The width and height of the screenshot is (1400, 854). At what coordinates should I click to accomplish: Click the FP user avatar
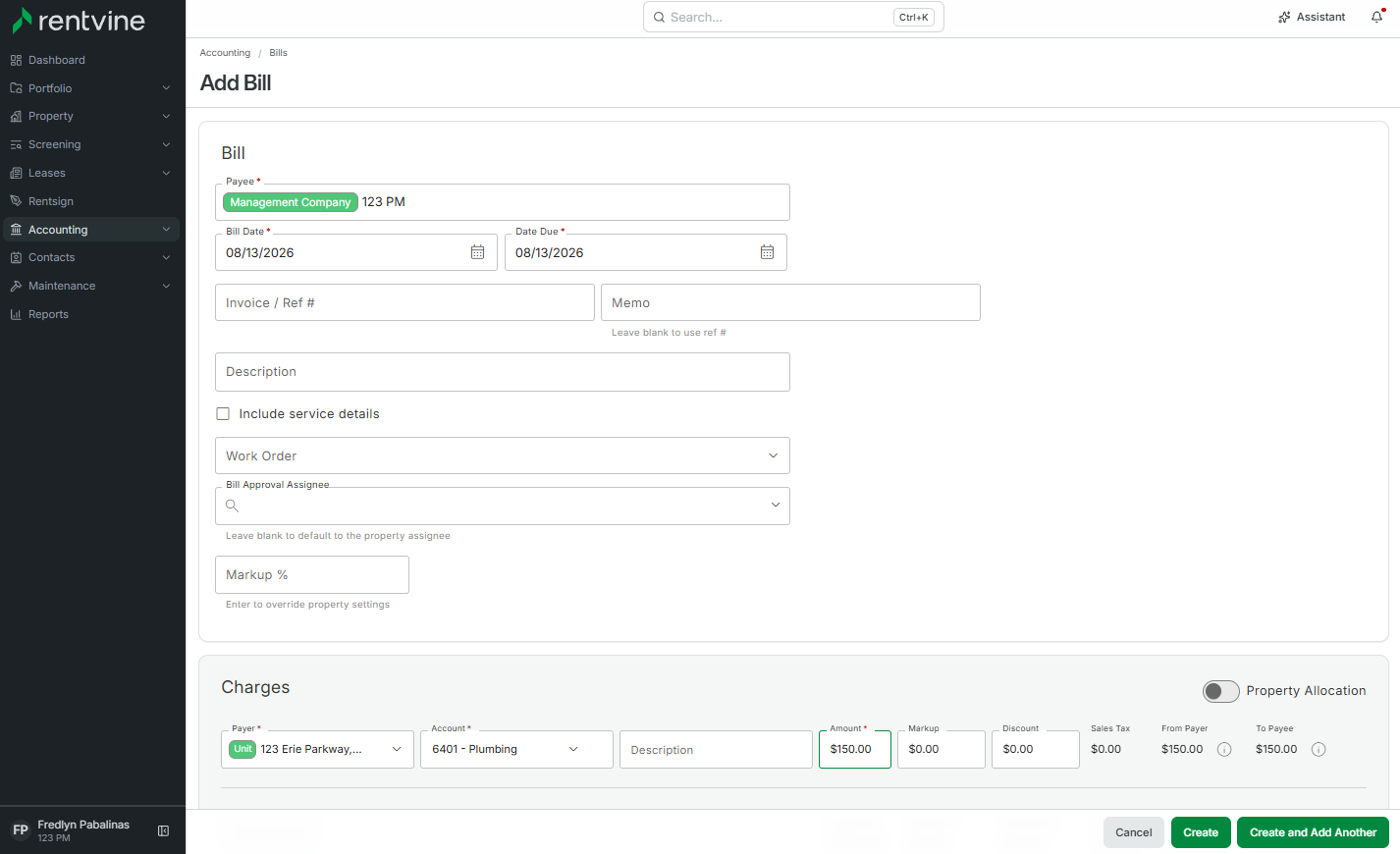coord(21,830)
